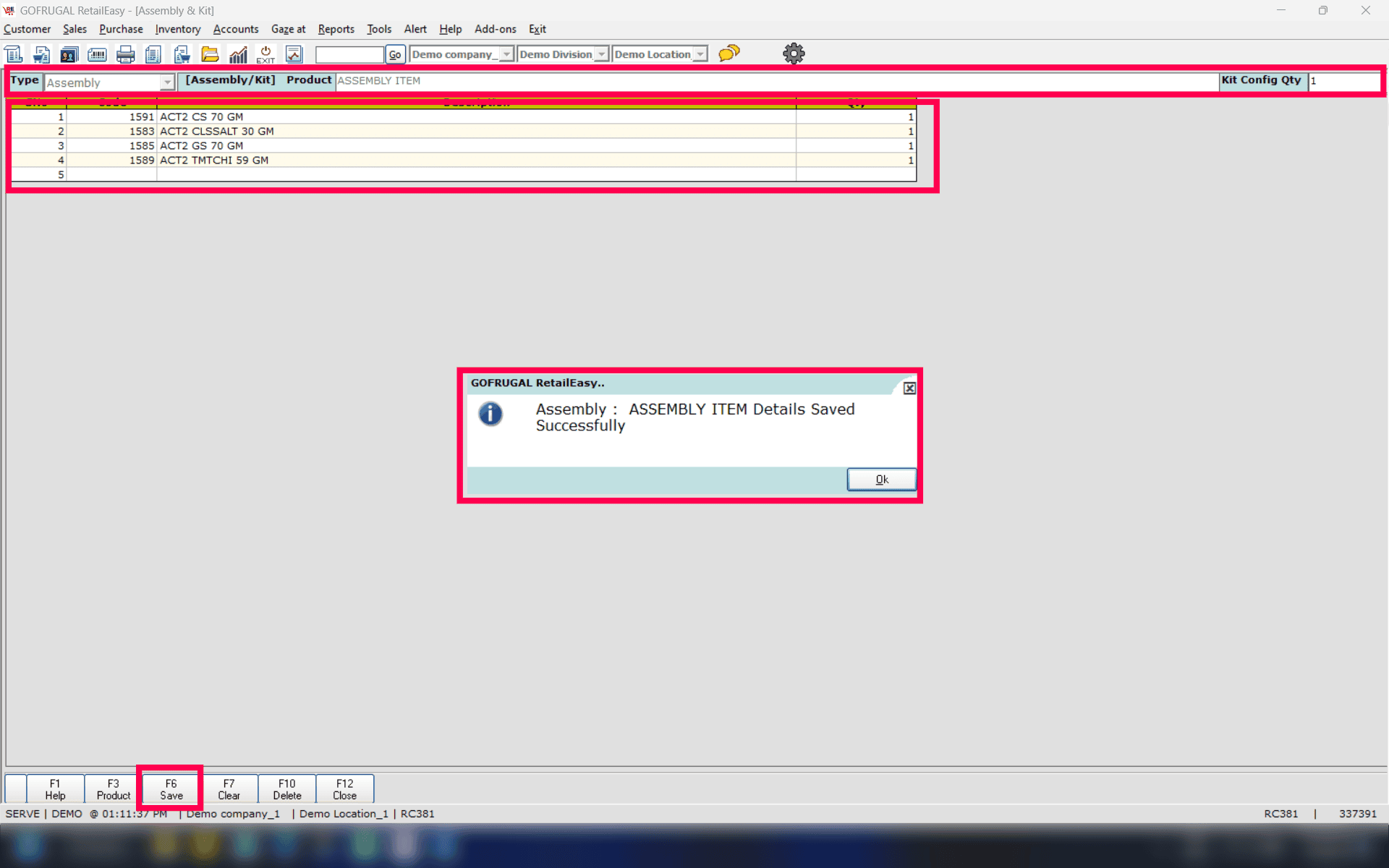Expand the Demo Division dropdown
The image size is (1389, 868).
601,54
